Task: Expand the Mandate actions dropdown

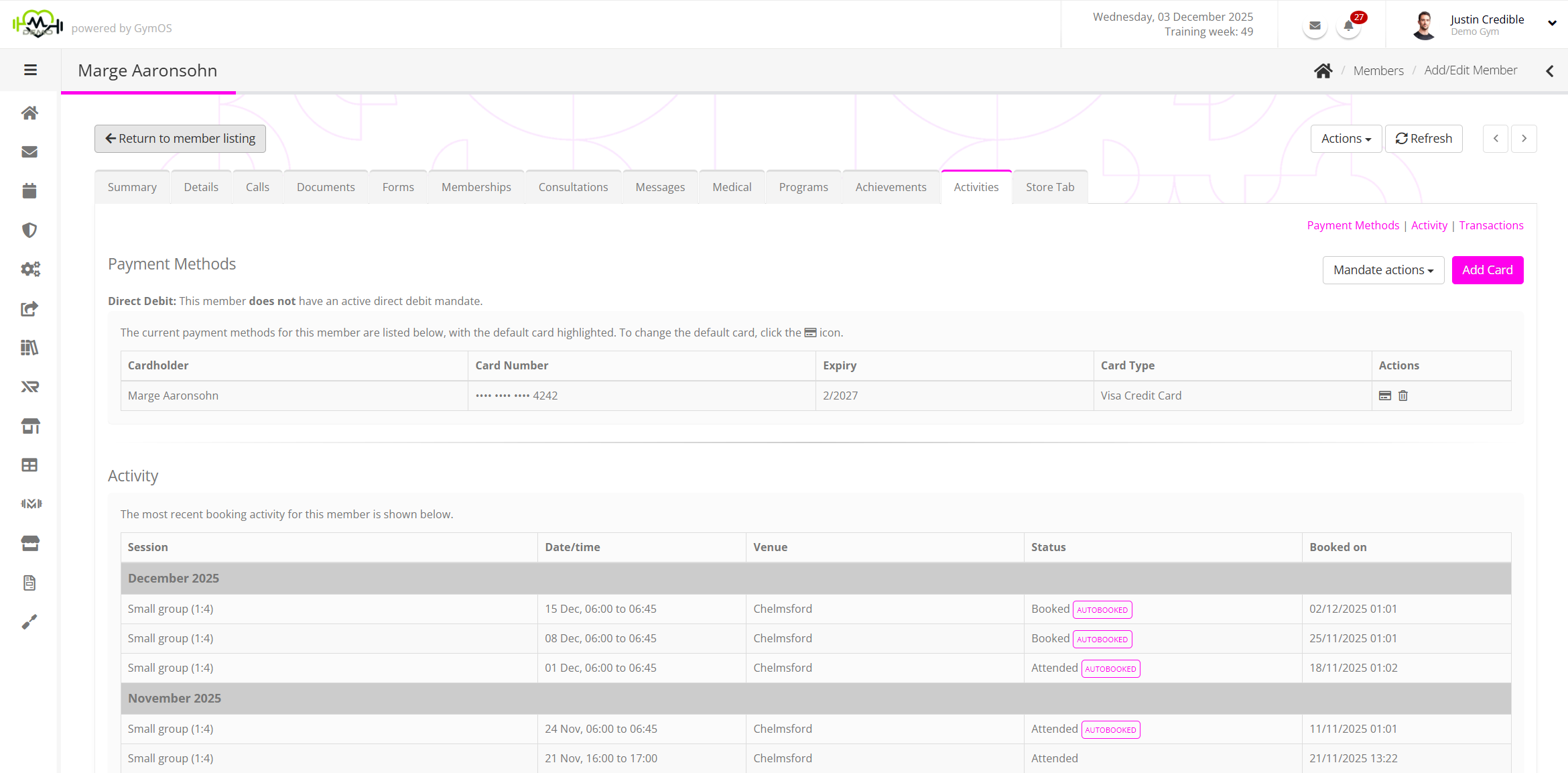Action: coord(1383,270)
